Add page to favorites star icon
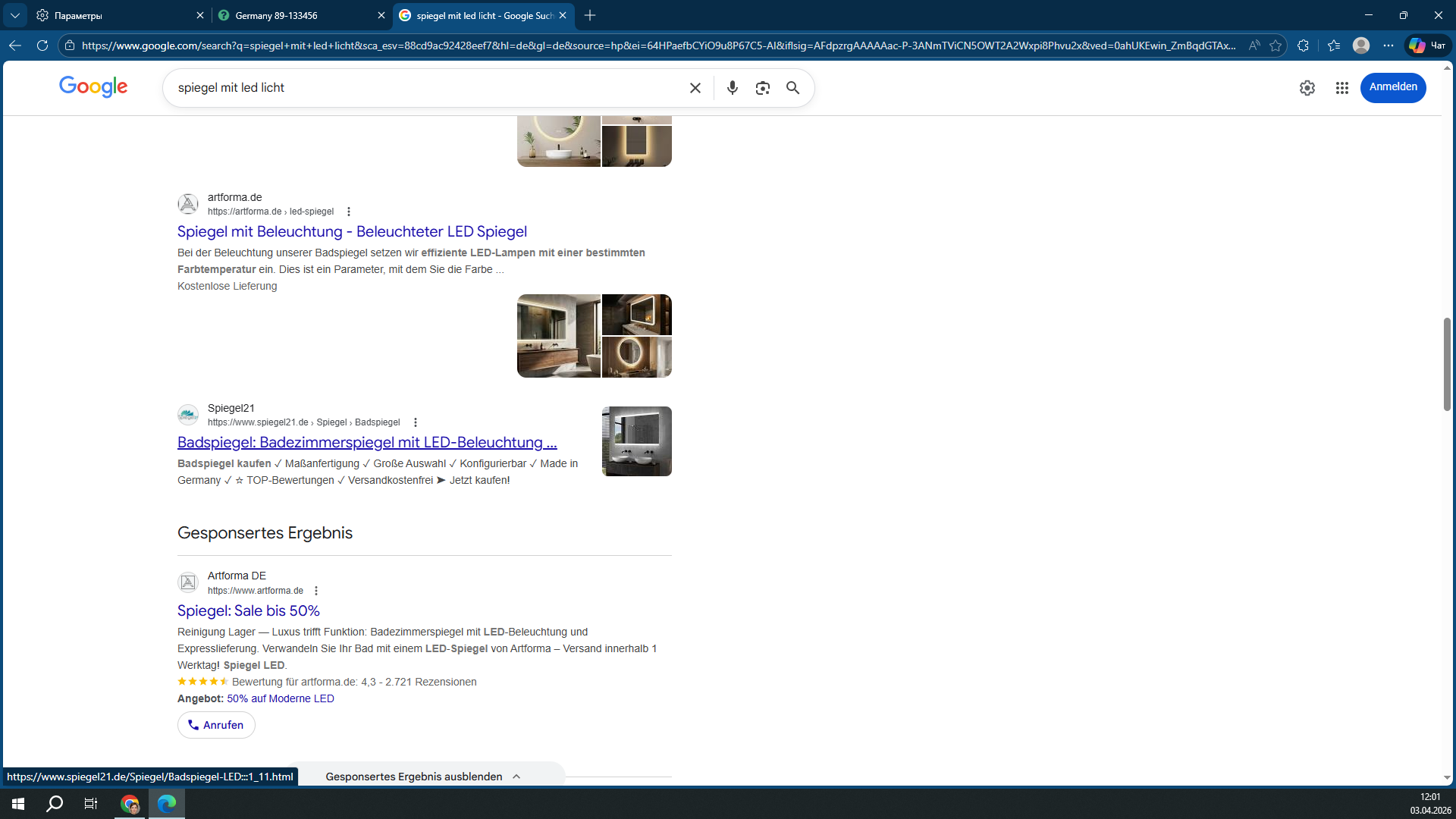Viewport: 1456px width, 819px height. pos(1276,45)
